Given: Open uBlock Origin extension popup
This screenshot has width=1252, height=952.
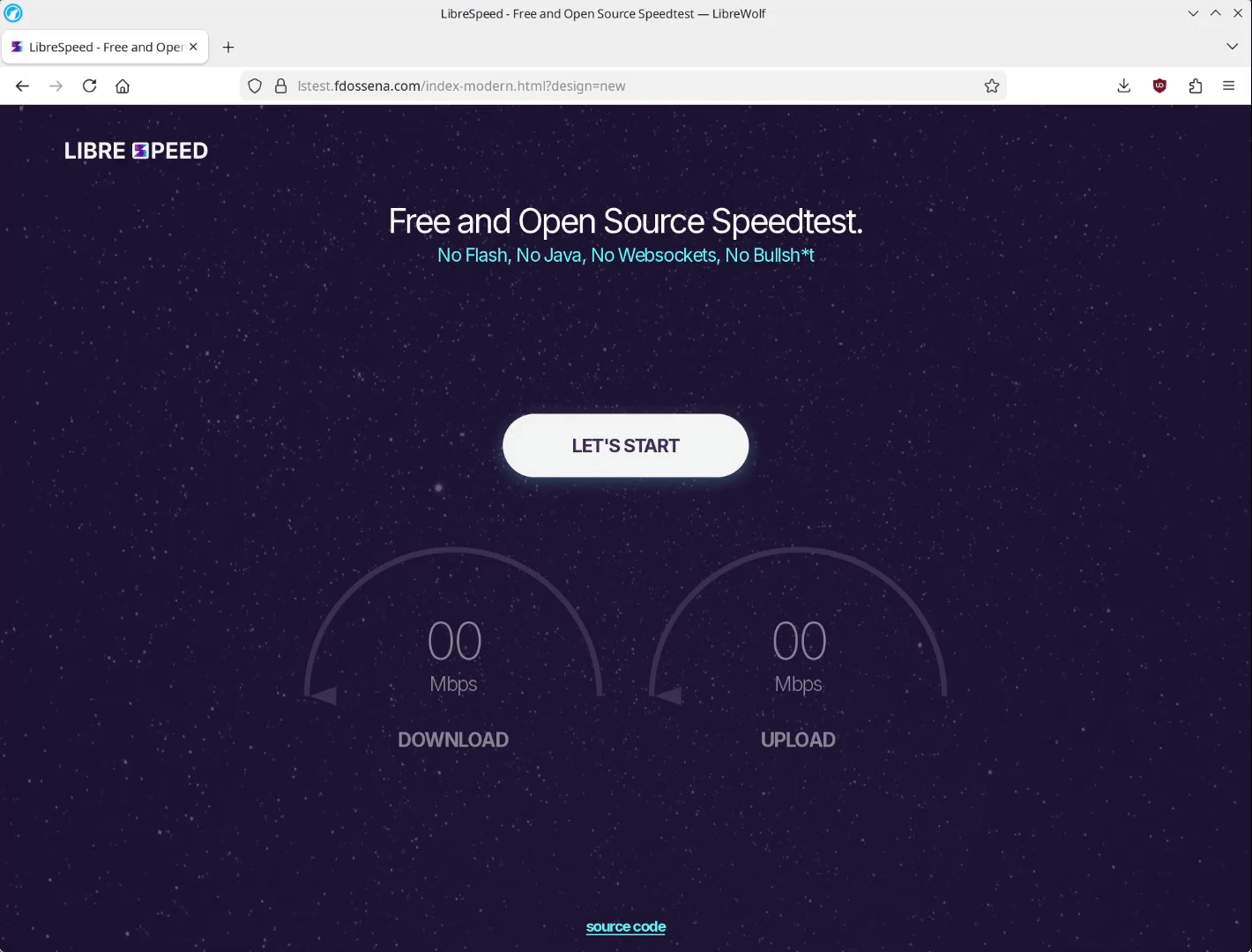Looking at the screenshot, I should 1159,86.
